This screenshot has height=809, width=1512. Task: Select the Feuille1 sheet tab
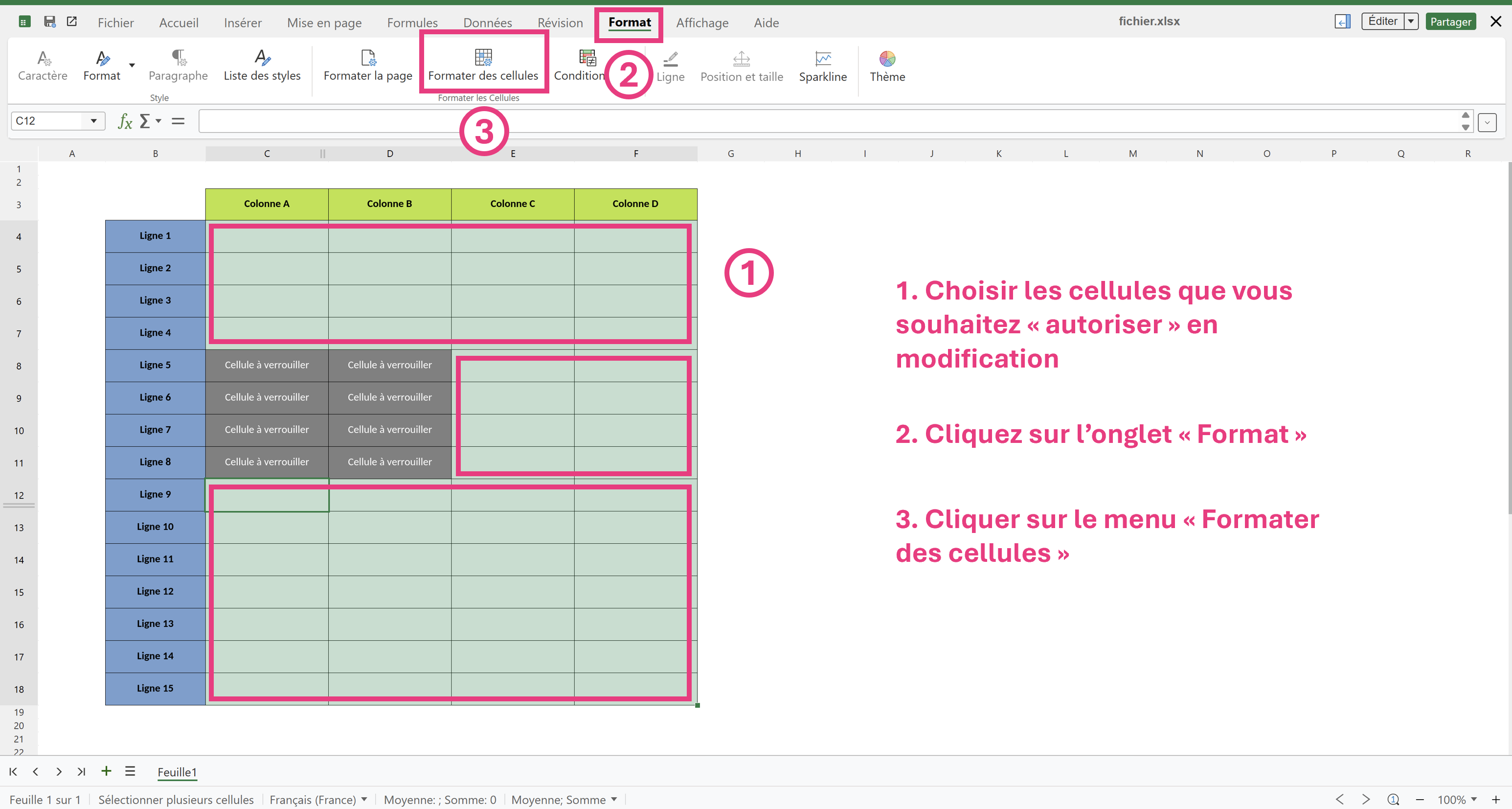177,772
